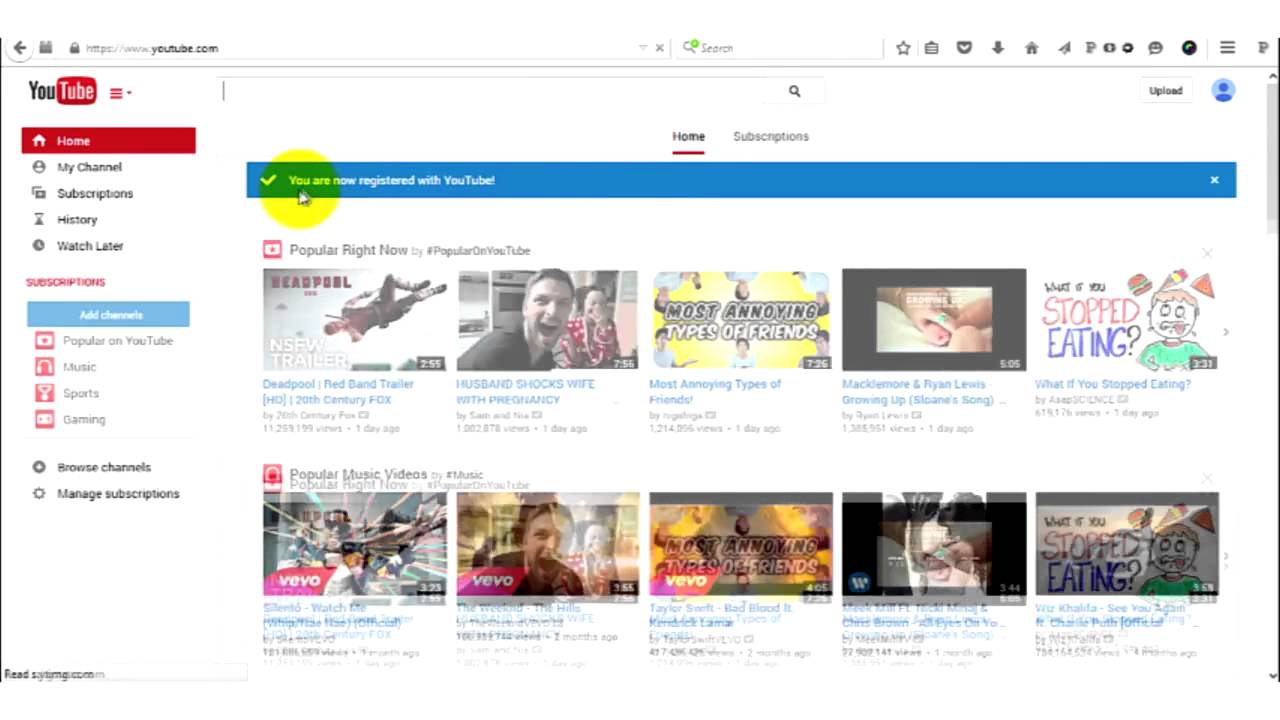Click the Music channel icon in sidebar
1280x720 pixels.
[44, 367]
